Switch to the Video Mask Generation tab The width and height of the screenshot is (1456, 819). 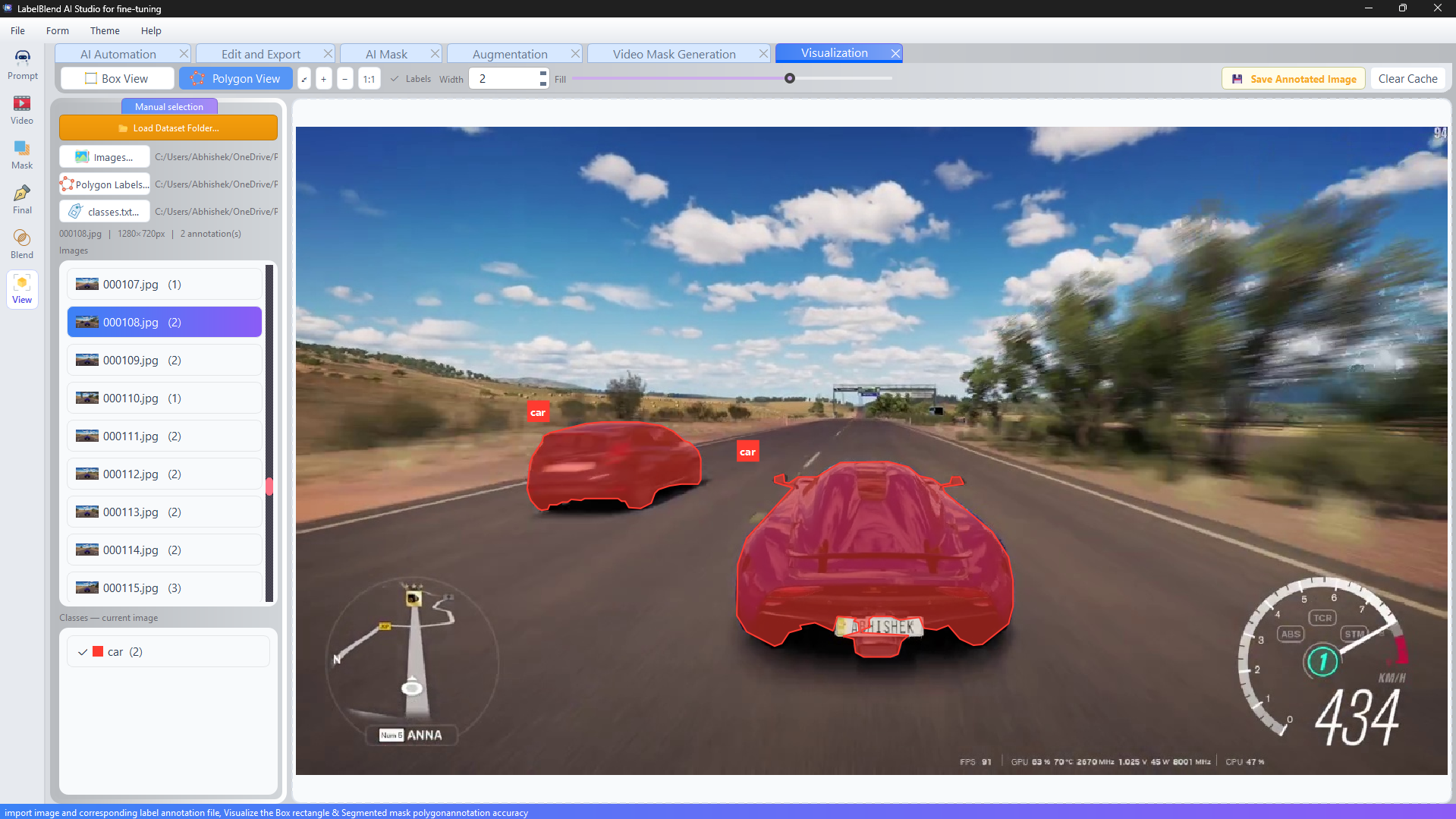[x=674, y=54]
